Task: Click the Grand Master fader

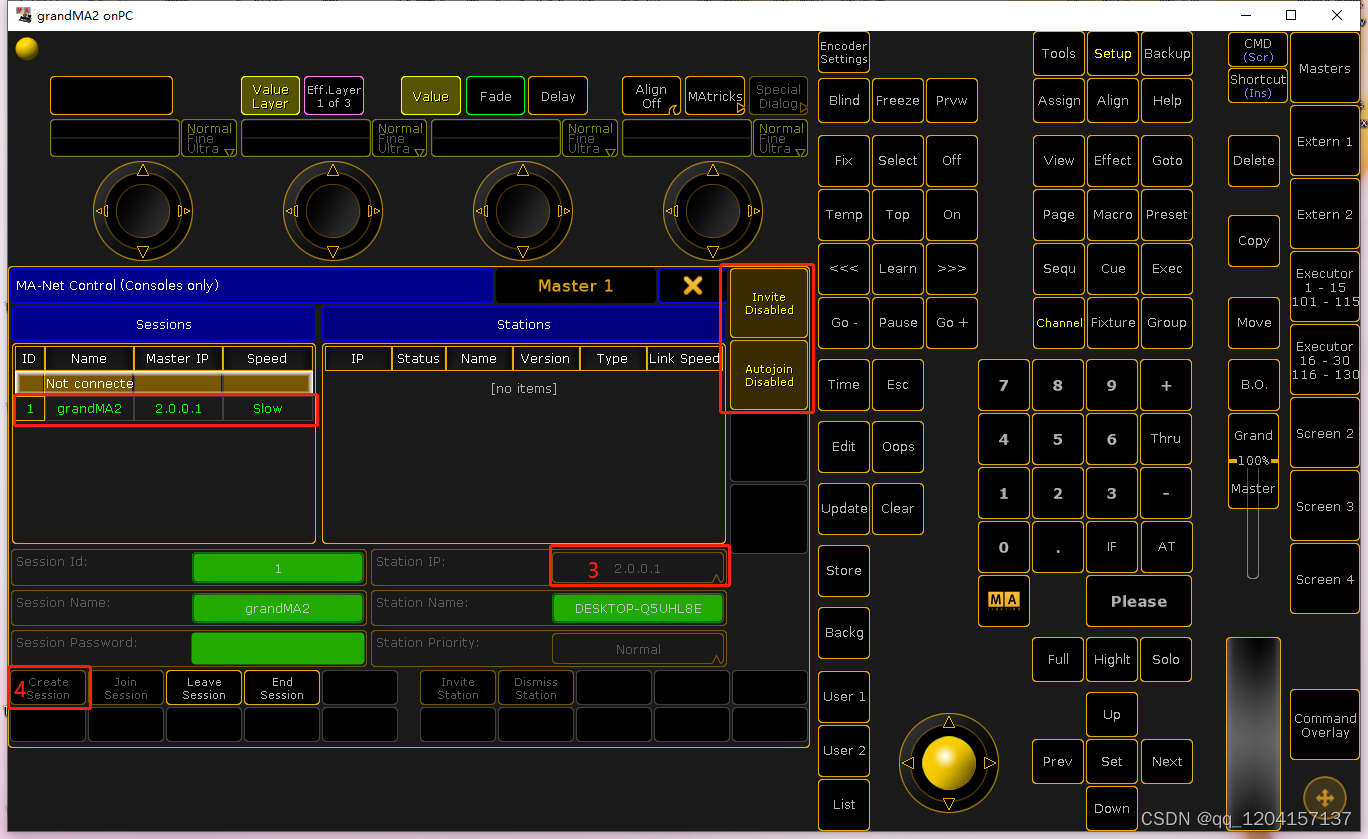Action: click(1253, 461)
